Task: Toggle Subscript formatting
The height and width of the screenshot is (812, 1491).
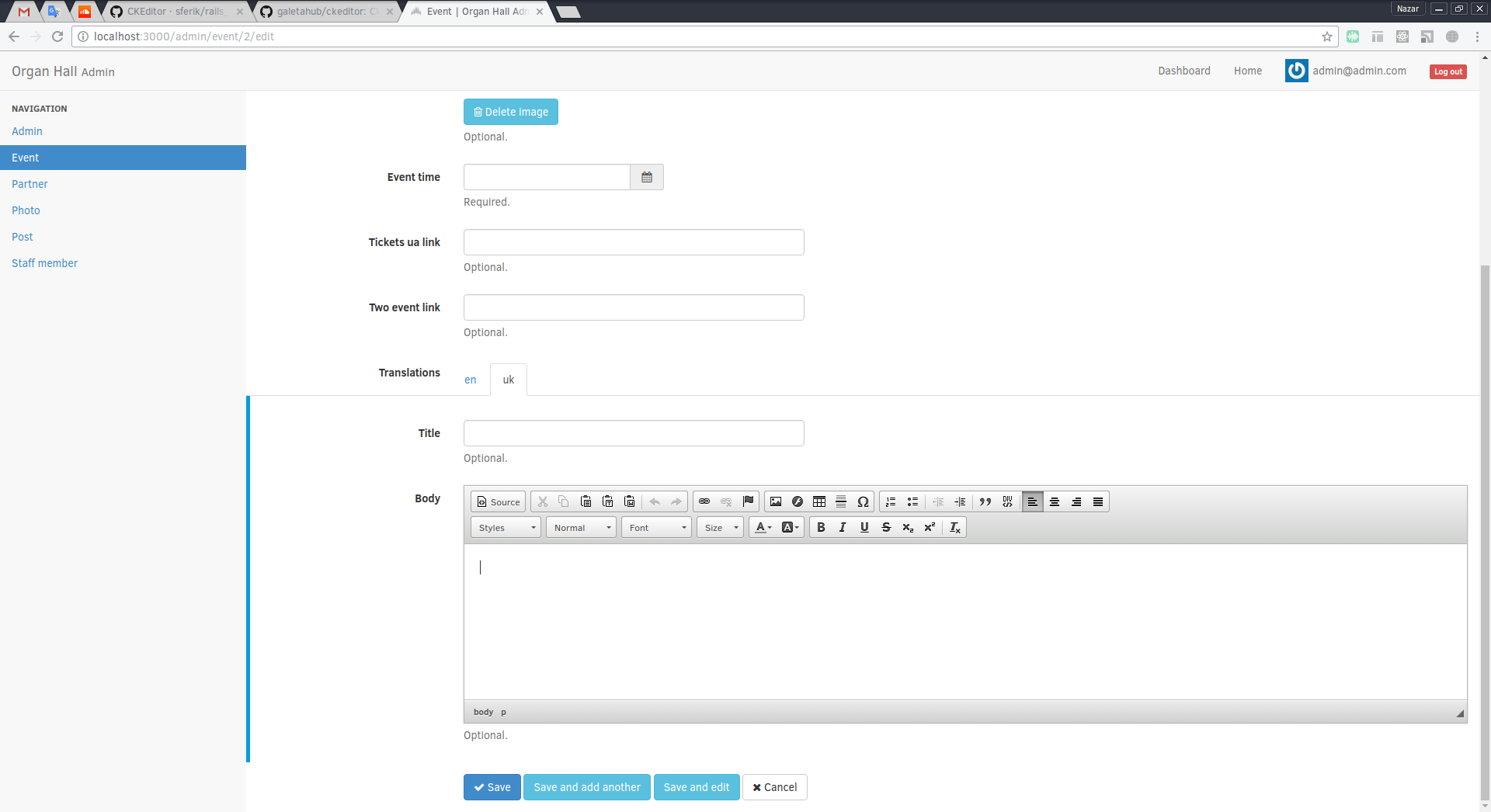Action: point(908,527)
